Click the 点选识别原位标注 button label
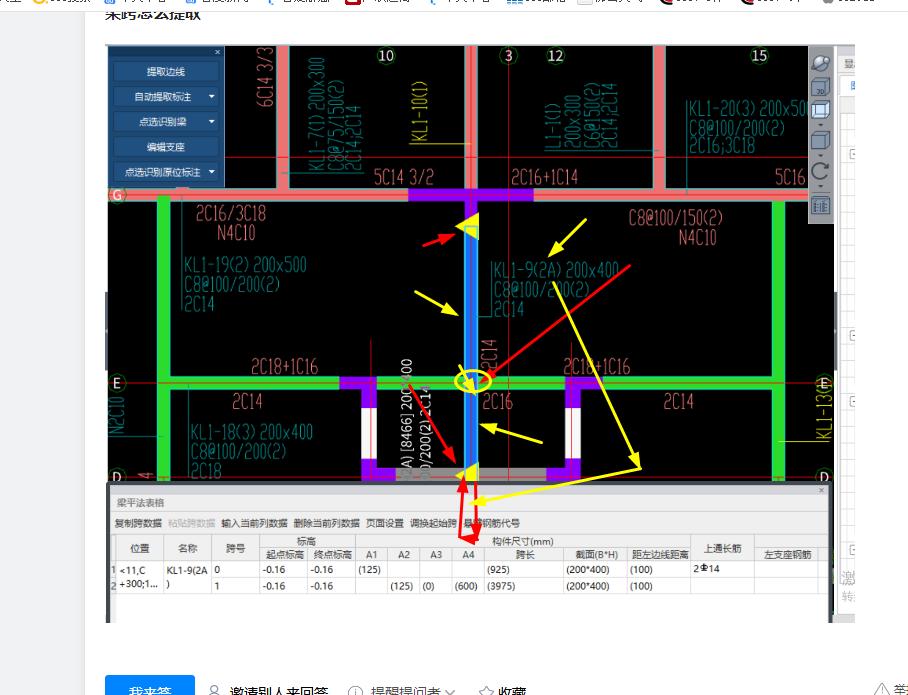 coord(163,172)
